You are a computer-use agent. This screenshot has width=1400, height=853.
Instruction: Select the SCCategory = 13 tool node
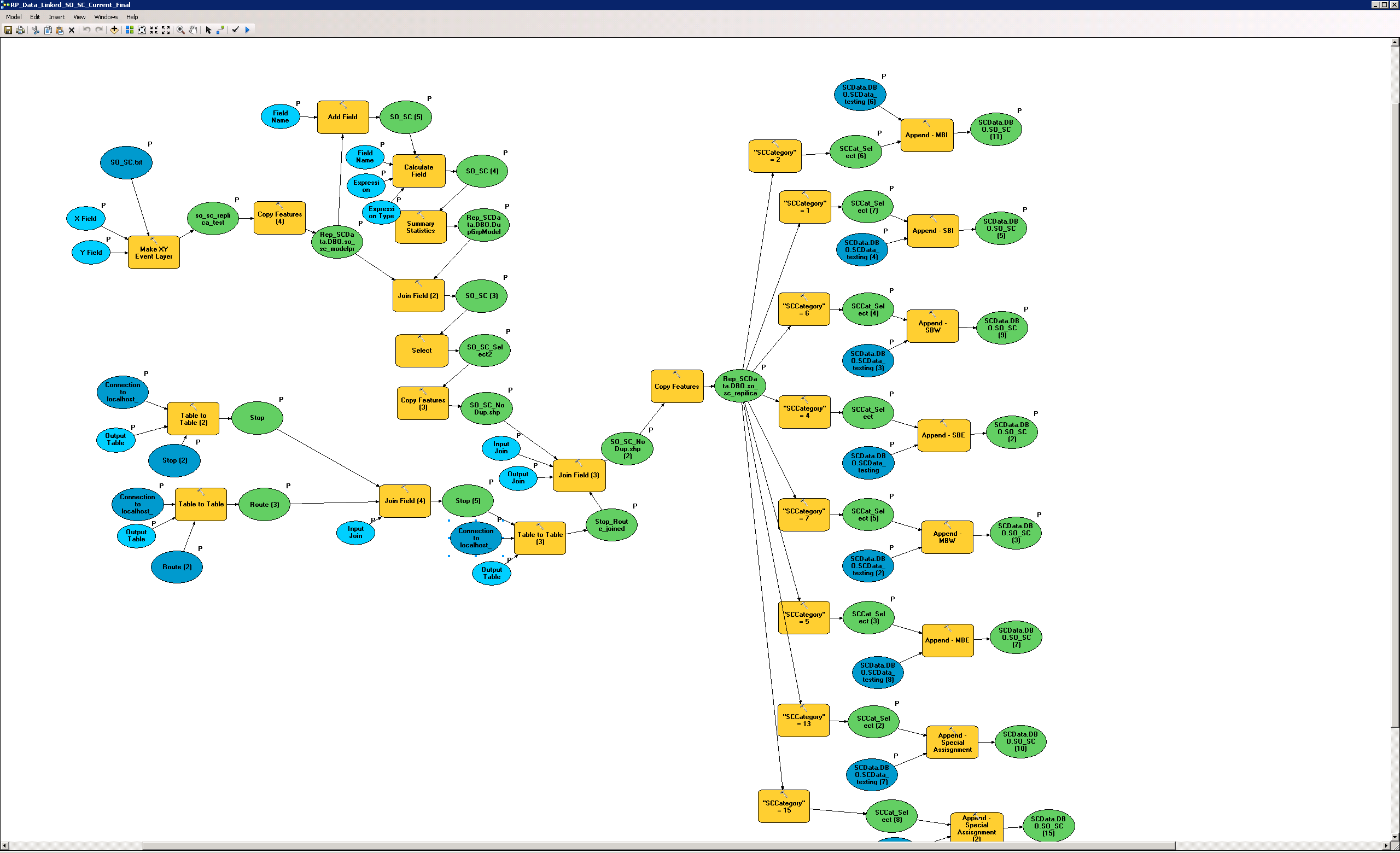pos(803,720)
